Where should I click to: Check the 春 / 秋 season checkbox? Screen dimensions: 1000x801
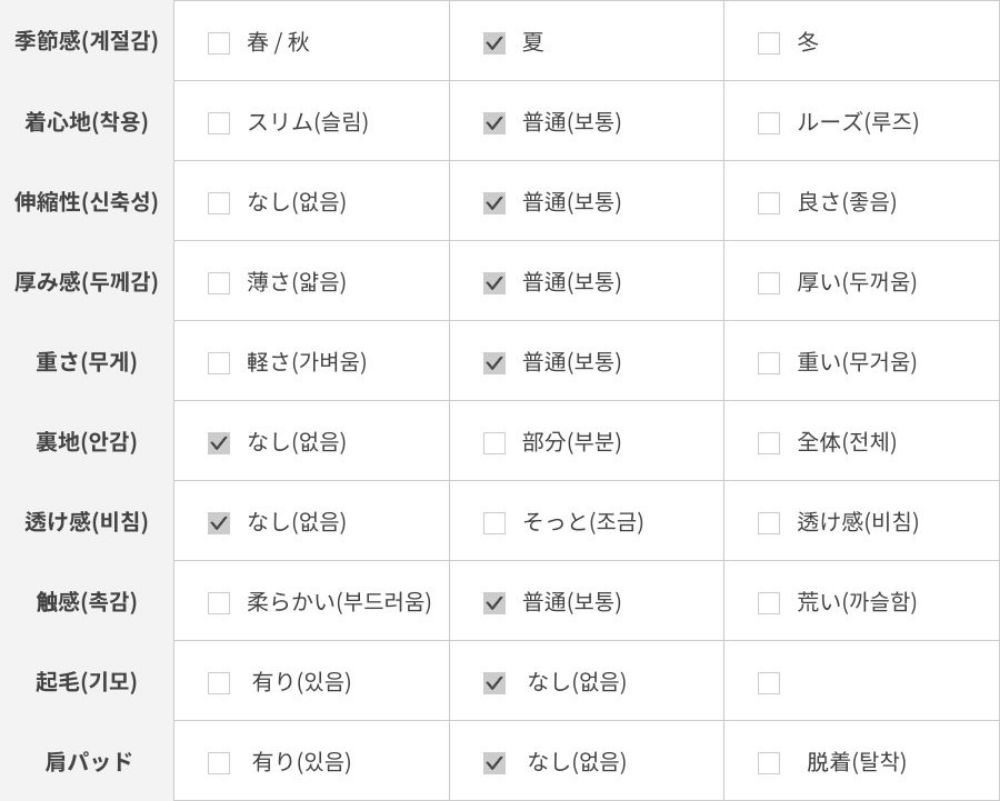pos(218,44)
